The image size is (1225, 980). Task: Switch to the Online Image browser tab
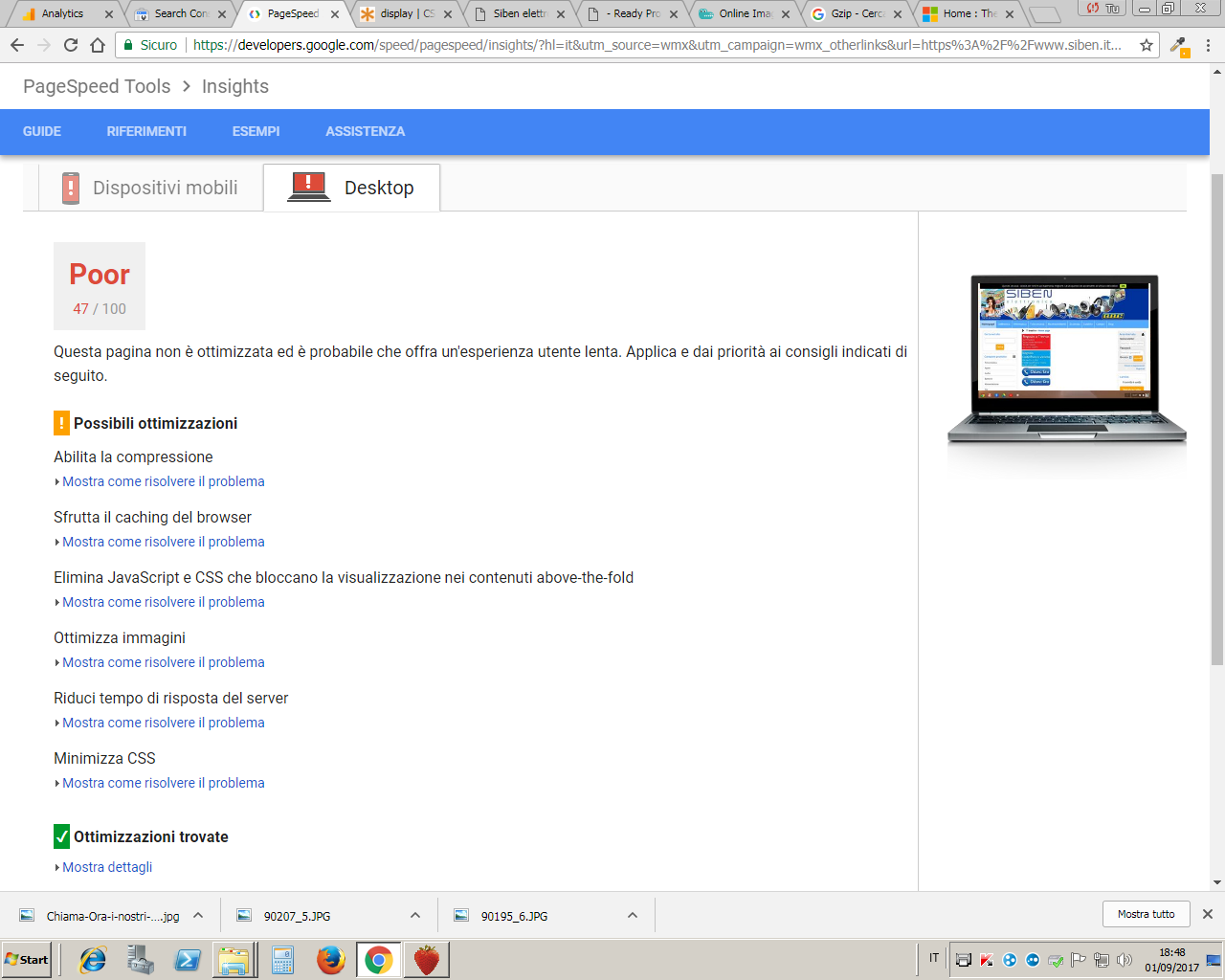click(745, 13)
